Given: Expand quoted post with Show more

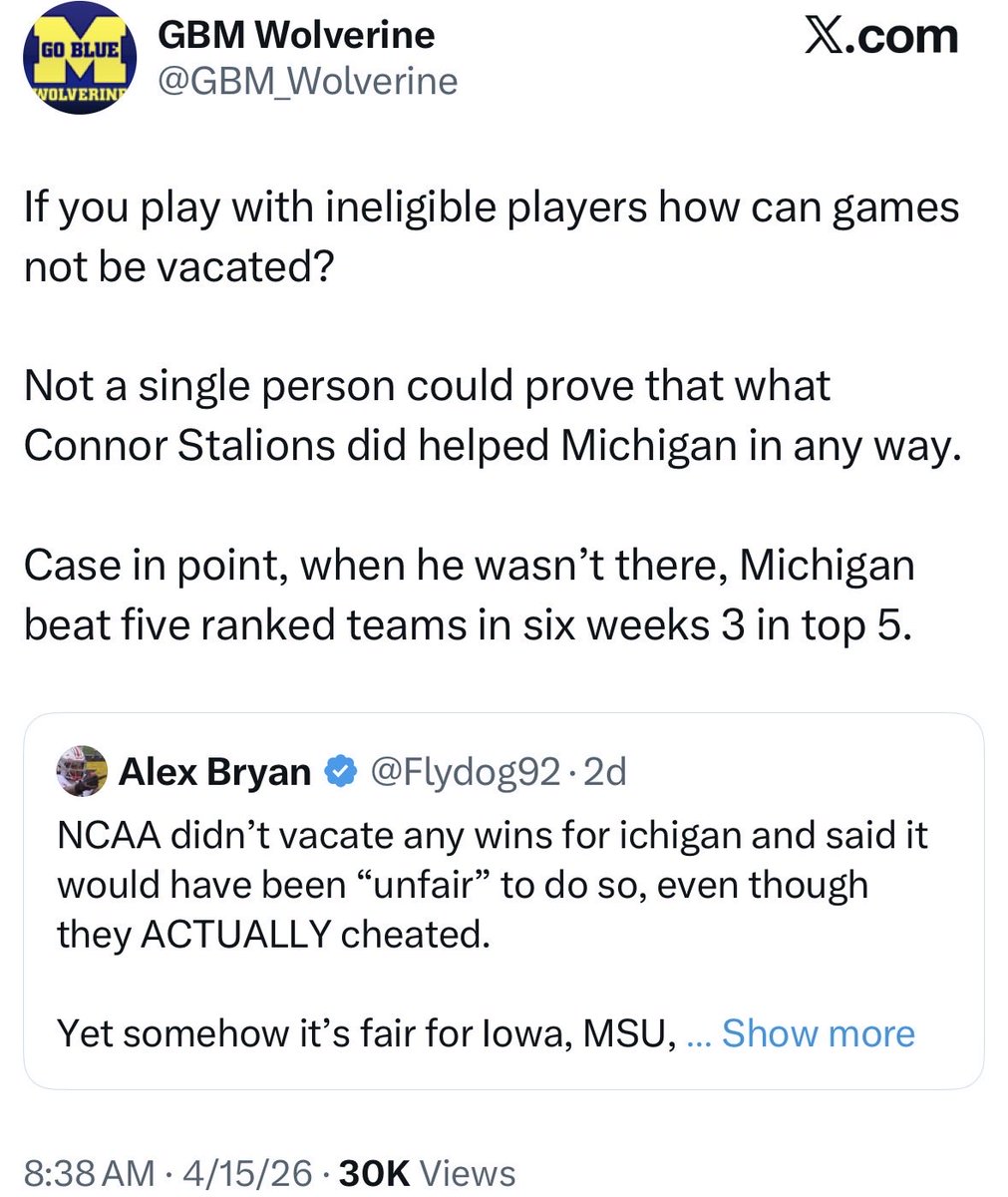Looking at the screenshot, I should pyautogui.click(x=818, y=1033).
